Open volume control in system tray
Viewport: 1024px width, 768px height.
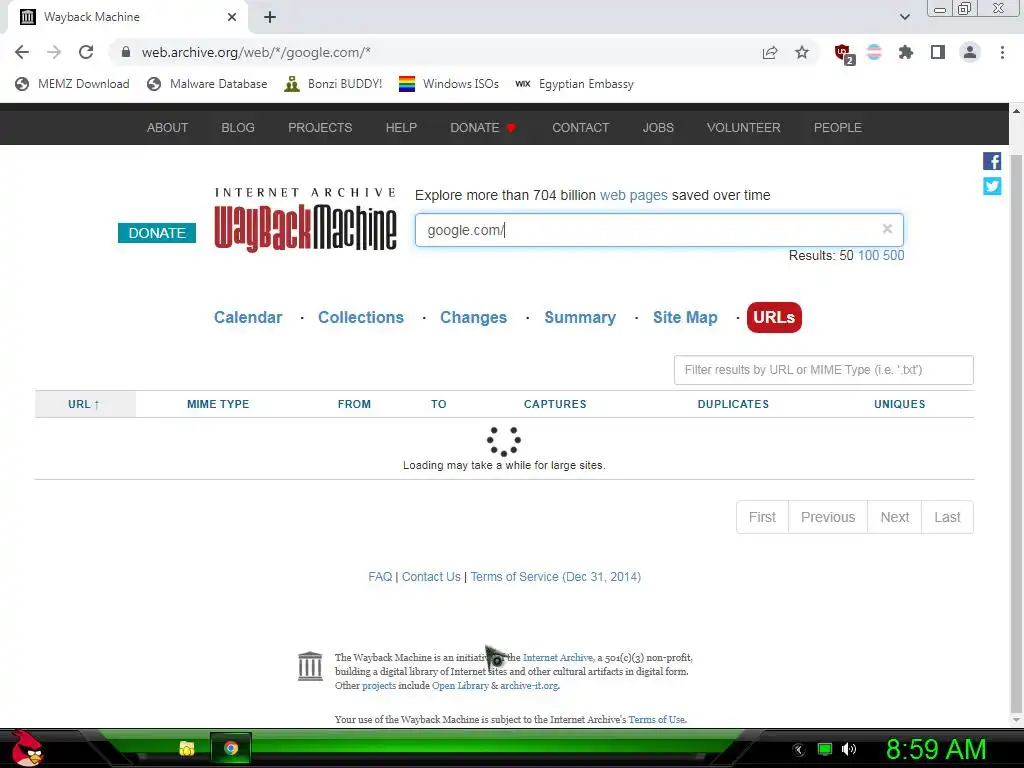pos(848,749)
